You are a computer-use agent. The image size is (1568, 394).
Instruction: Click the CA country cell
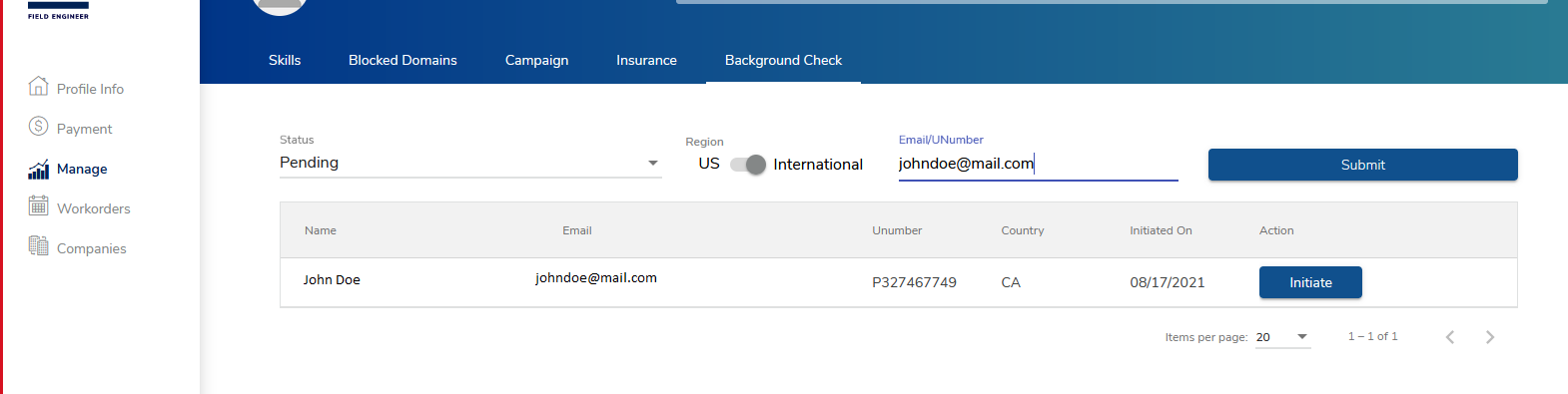pos(1011,282)
